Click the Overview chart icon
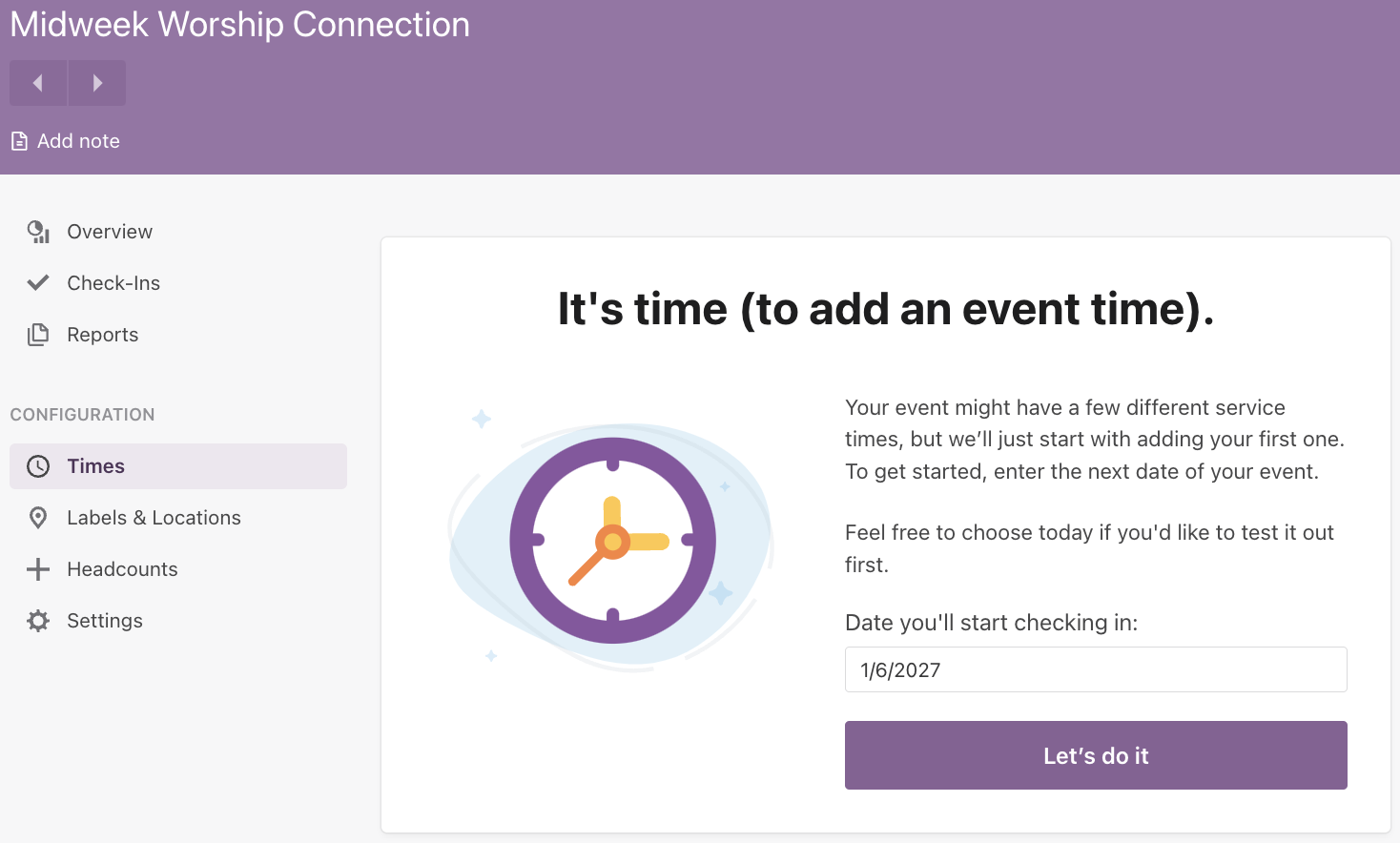The height and width of the screenshot is (843, 1400). [38, 232]
